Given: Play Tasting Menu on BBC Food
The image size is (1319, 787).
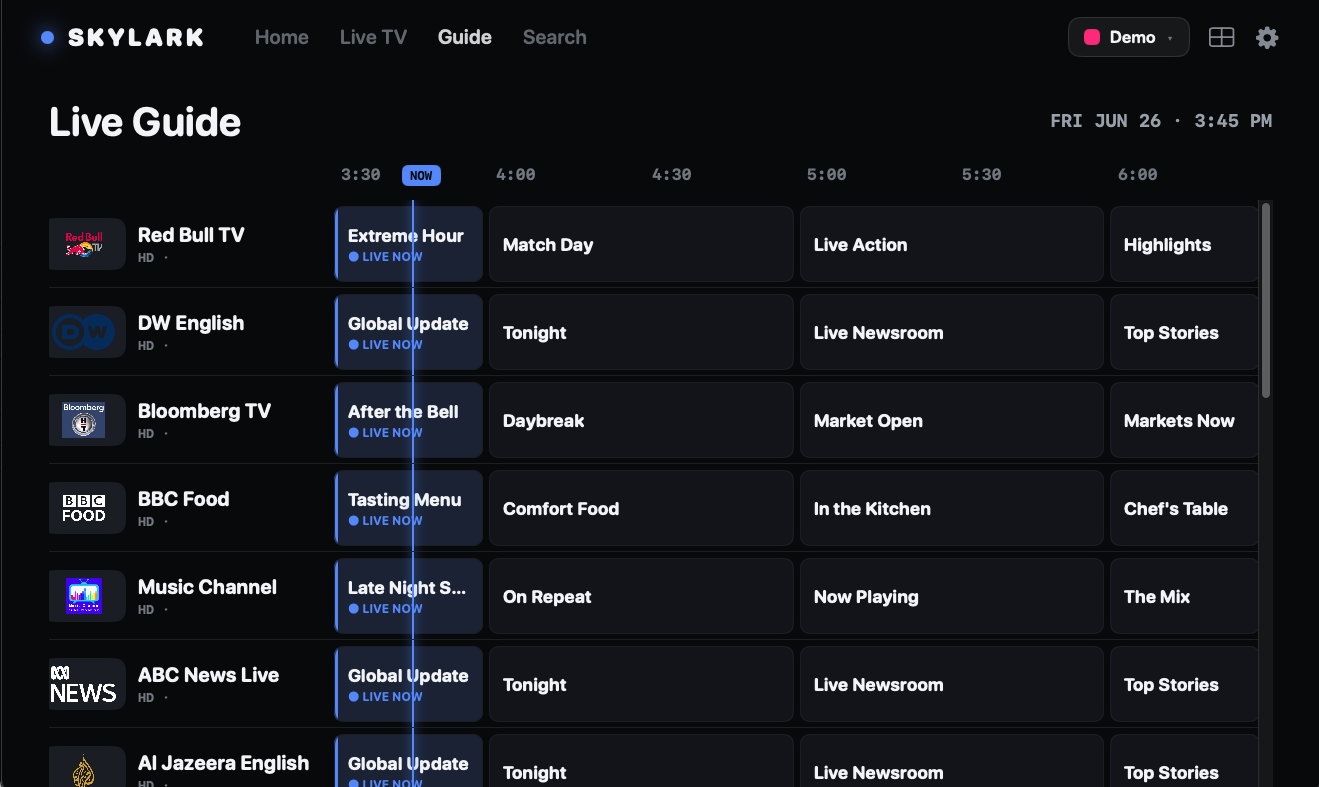Looking at the screenshot, I should (409, 508).
